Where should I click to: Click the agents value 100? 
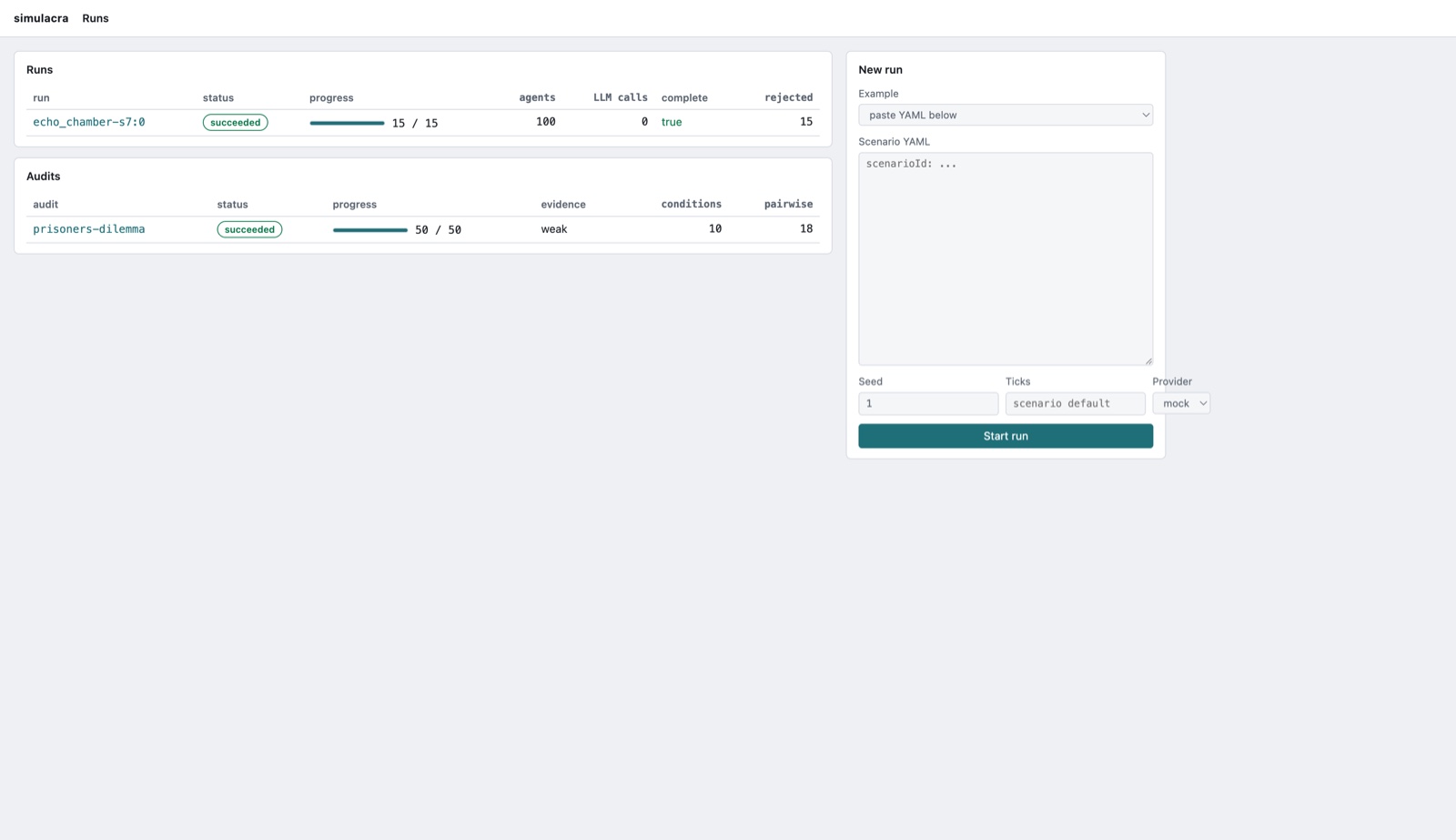pyautogui.click(x=545, y=122)
